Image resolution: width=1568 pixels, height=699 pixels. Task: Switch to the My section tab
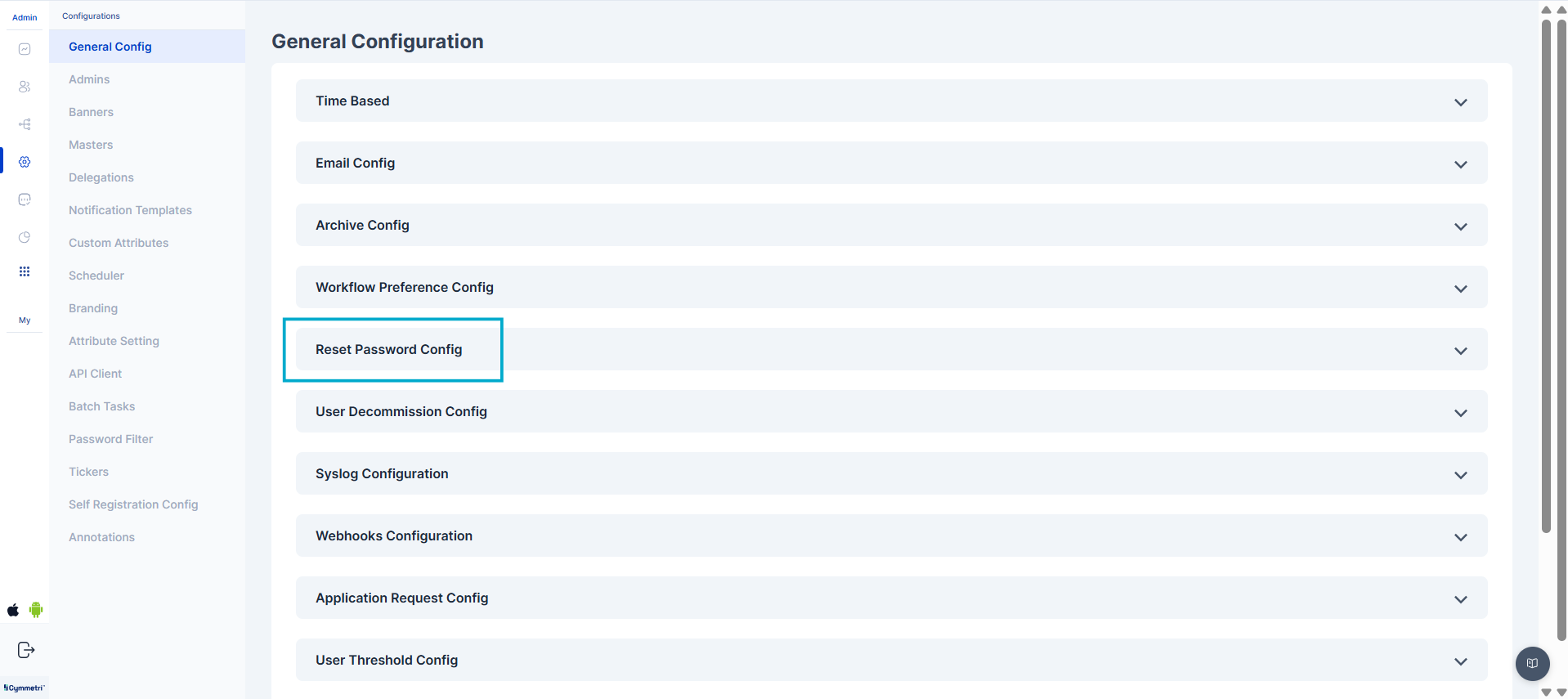pos(25,320)
